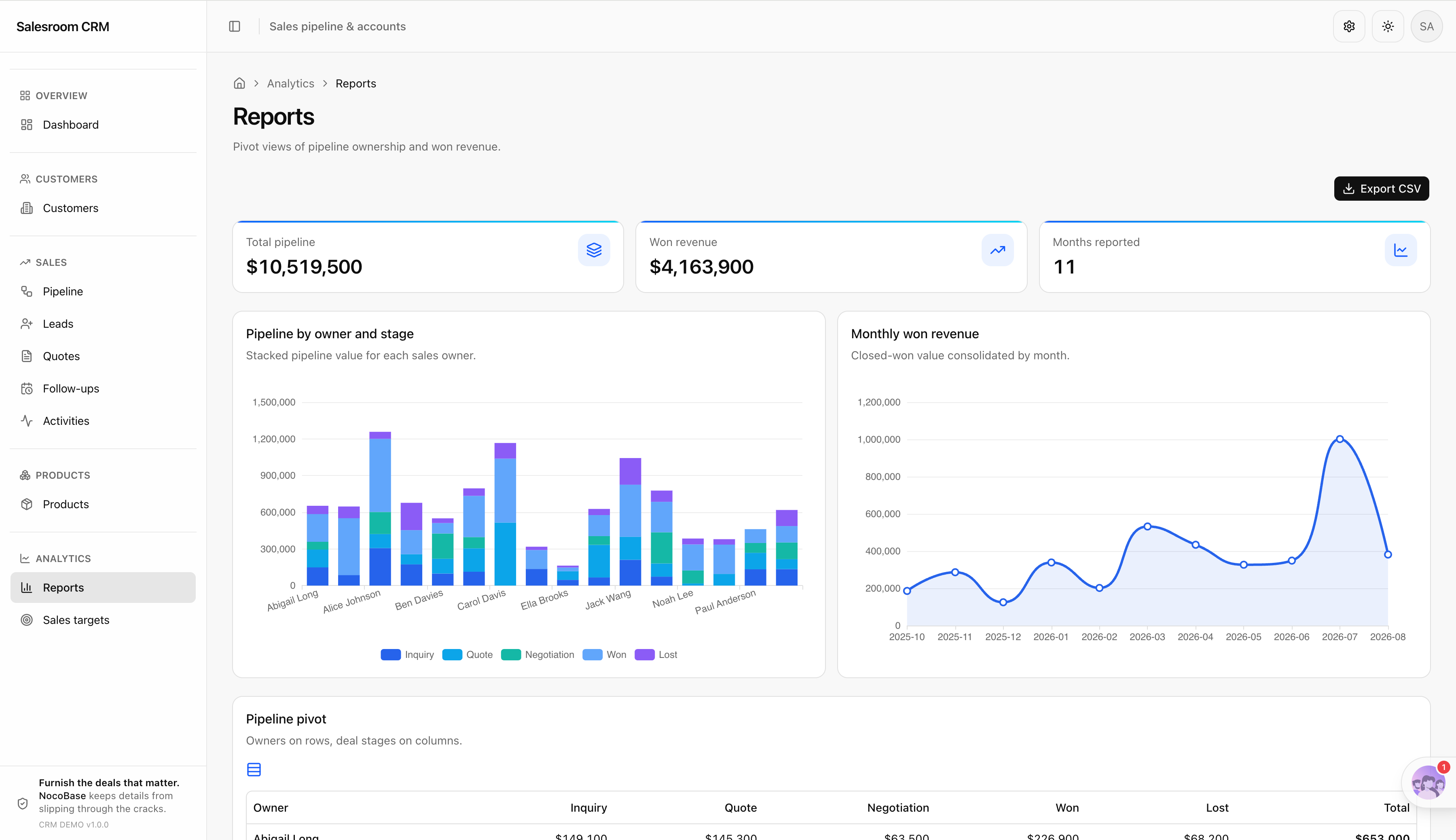Click the Customers building icon in sidebar

[x=27, y=208]
